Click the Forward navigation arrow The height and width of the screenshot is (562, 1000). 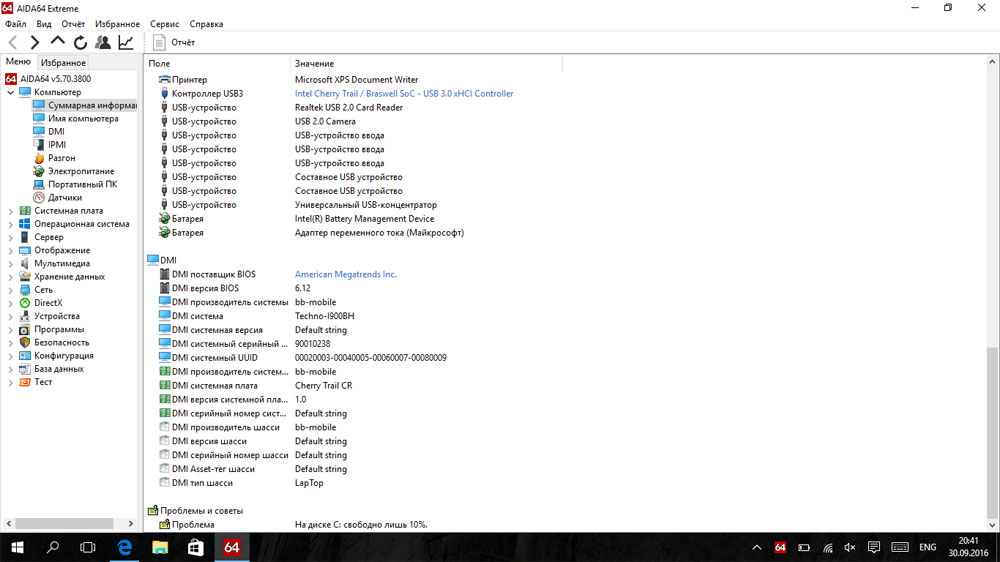coord(34,43)
